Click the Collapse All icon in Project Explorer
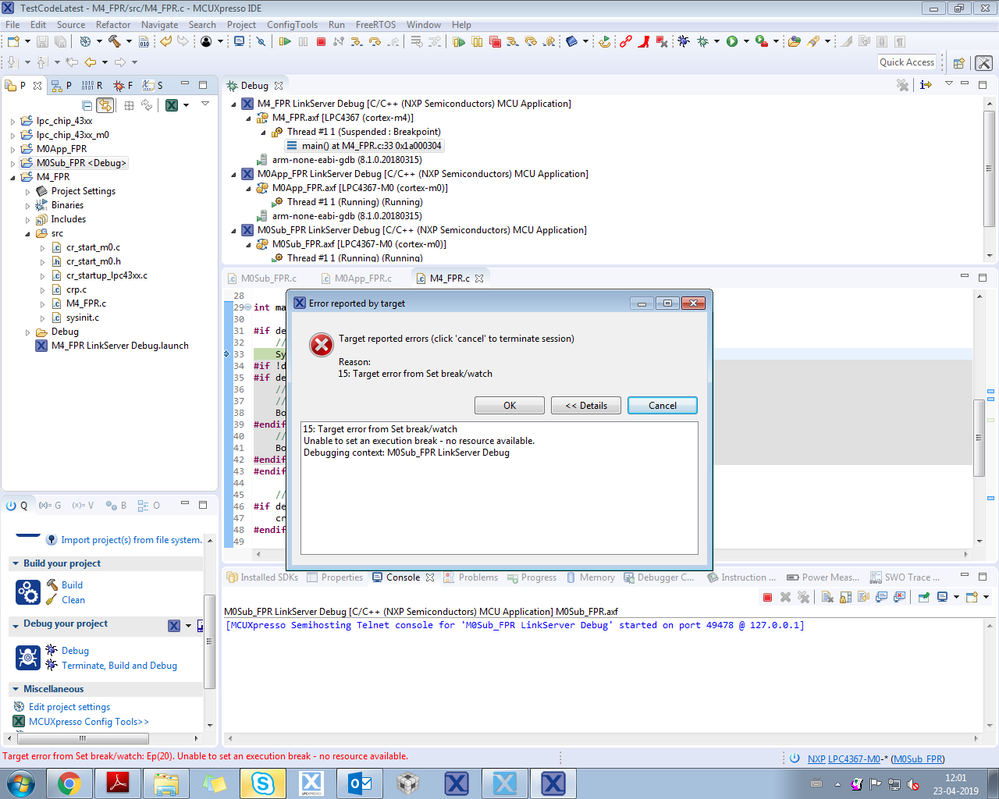Viewport: 999px width, 799px height. coord(87,105)
